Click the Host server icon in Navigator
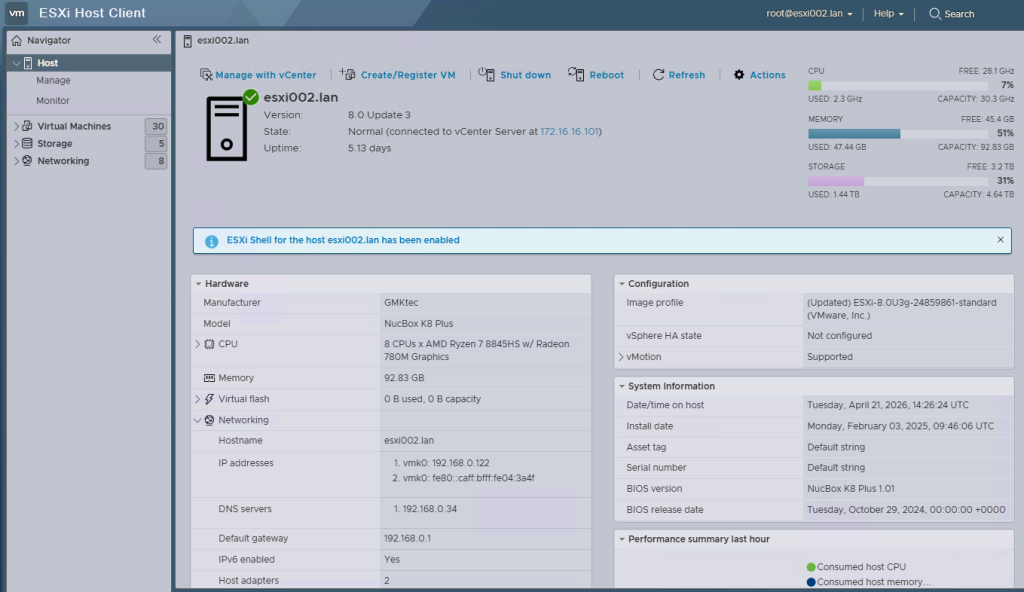 click(28, 63)
